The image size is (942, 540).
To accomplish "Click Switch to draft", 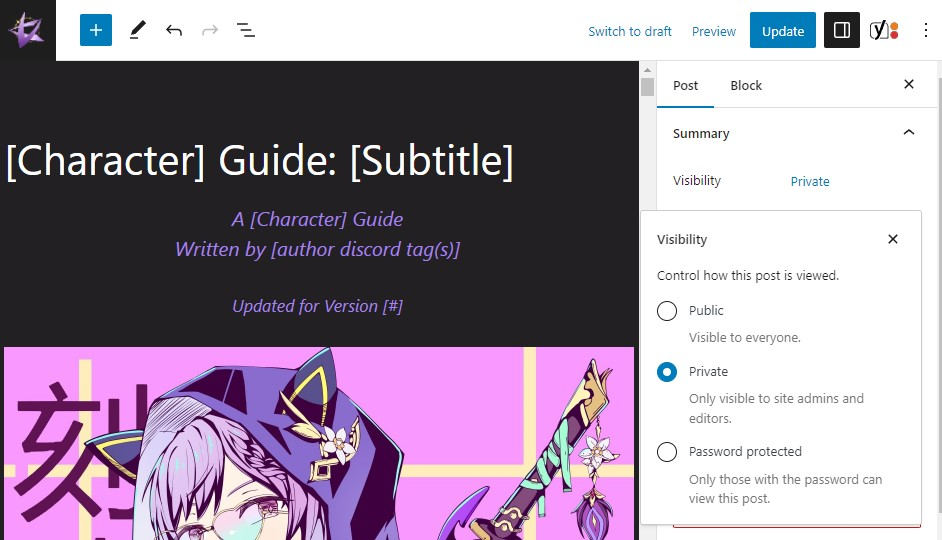I will coord(630,31).
